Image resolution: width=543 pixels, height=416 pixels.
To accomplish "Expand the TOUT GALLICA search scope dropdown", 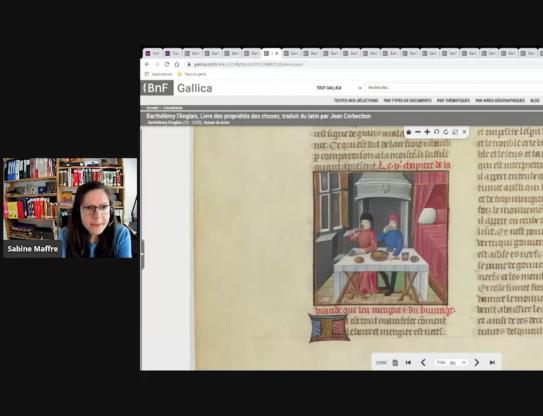I will pos(338,88).
